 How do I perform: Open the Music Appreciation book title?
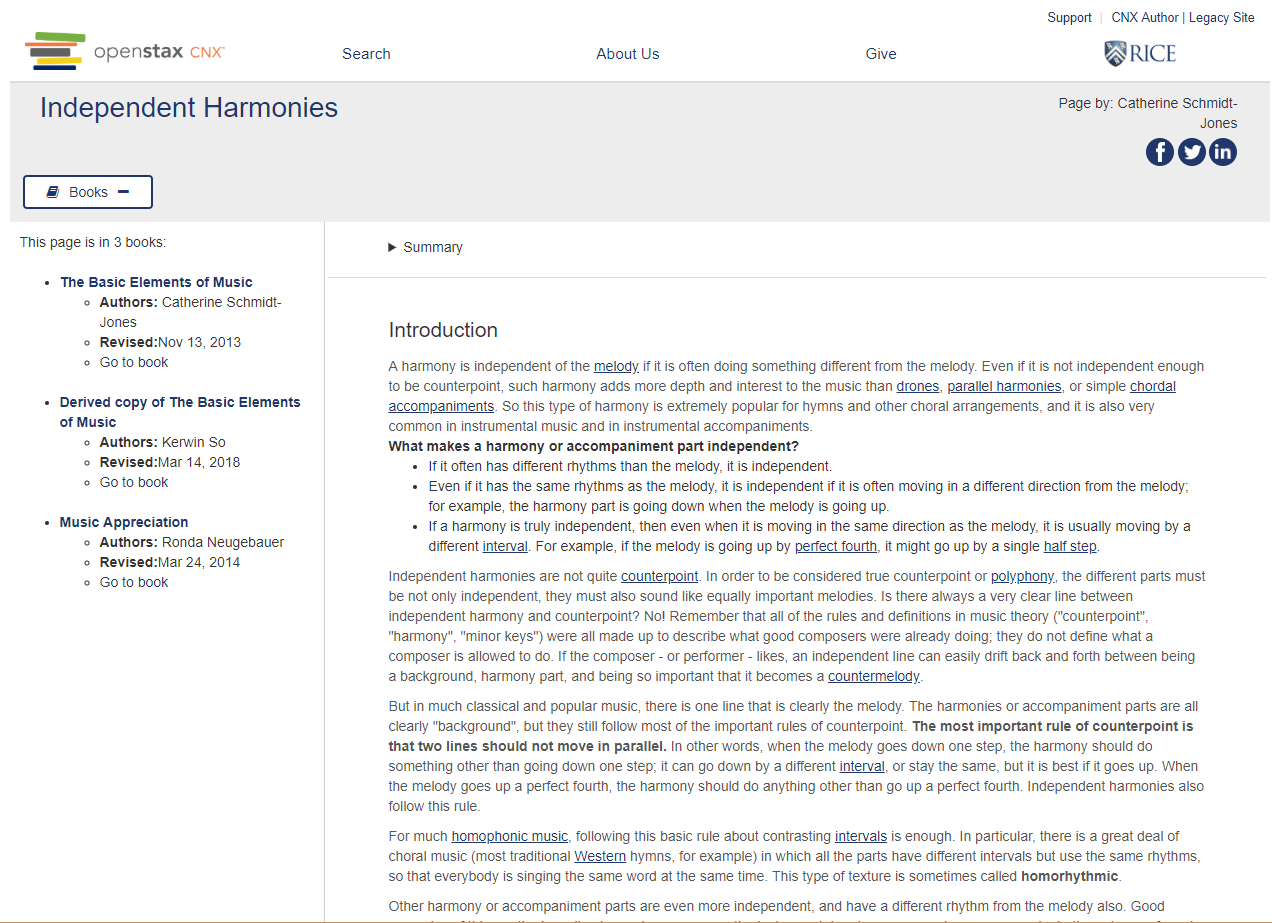(123, 521)
